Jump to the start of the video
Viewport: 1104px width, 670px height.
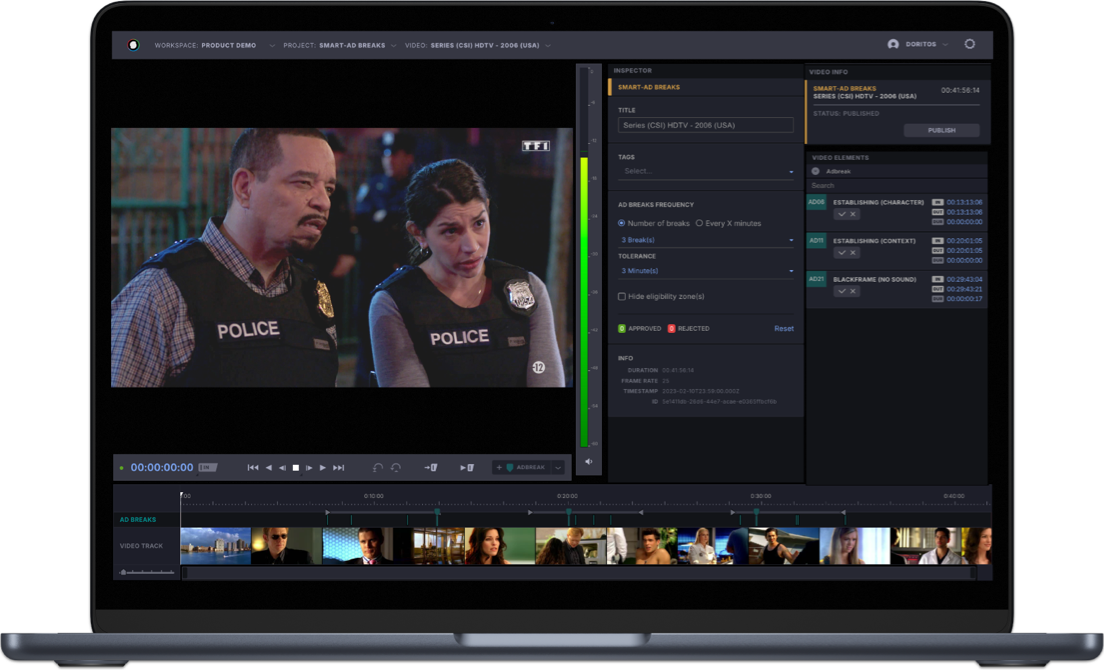click(253, 468)
